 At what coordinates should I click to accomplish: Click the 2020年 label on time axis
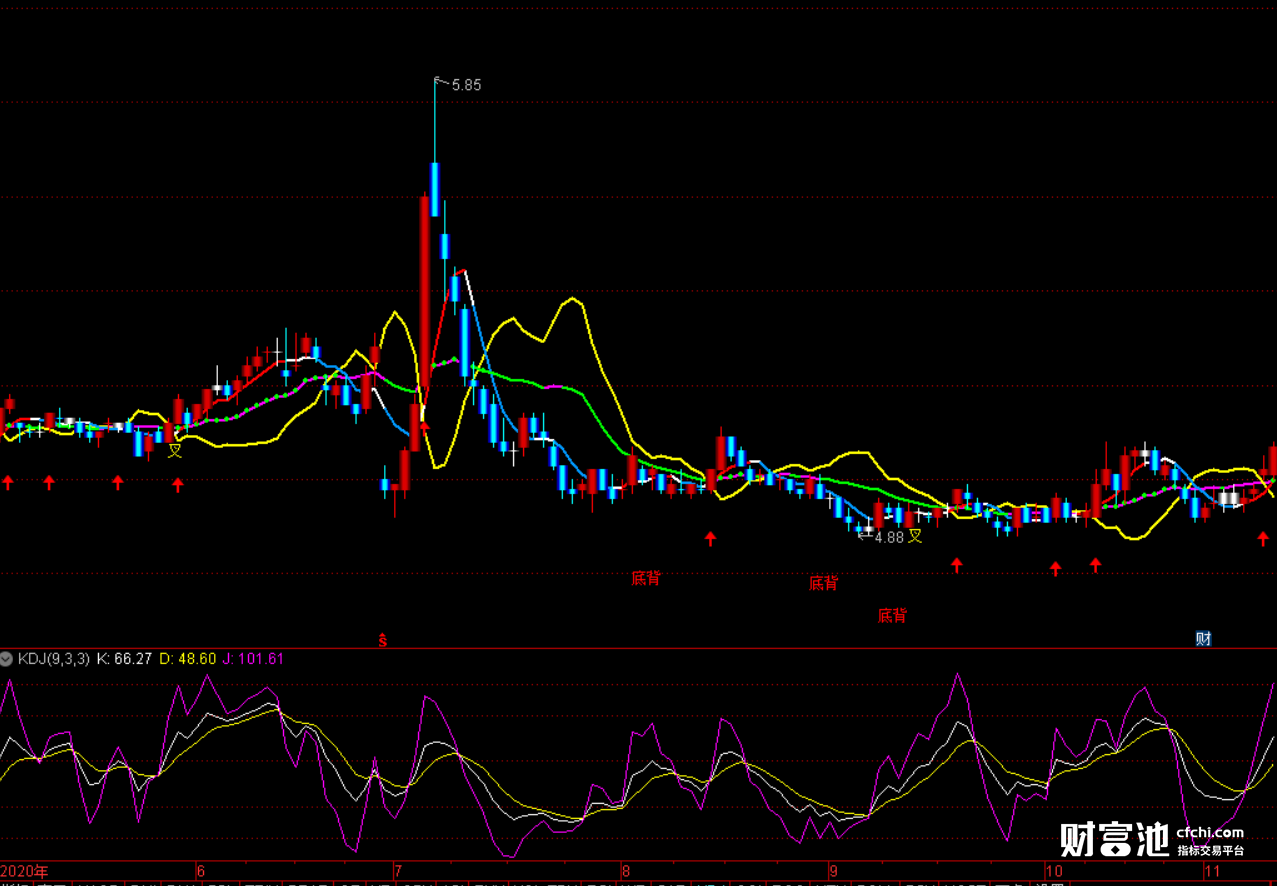coord(24,872)
